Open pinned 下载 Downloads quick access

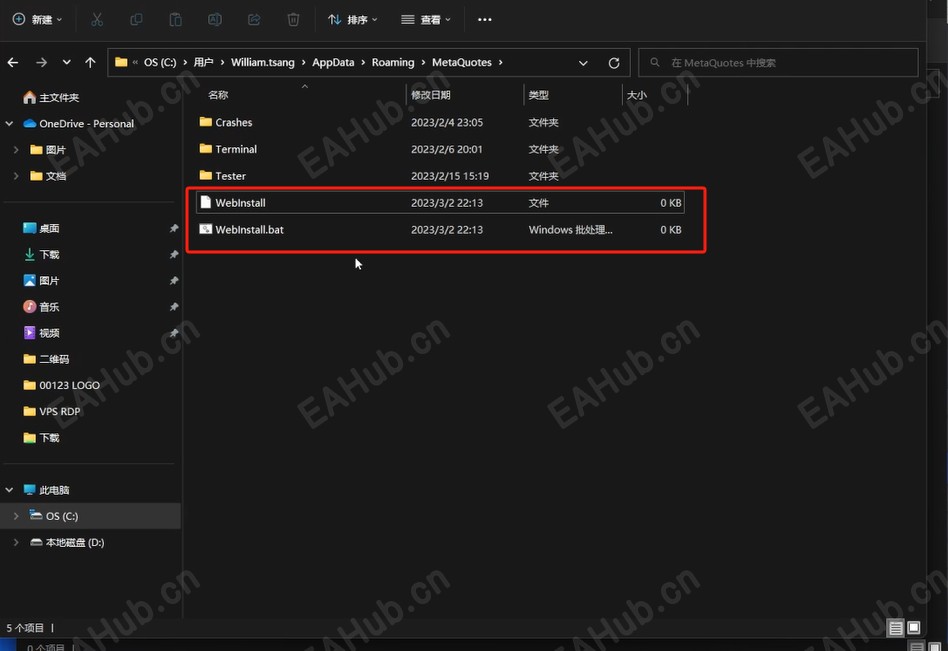pyautogui.click(x=41, y=254)
